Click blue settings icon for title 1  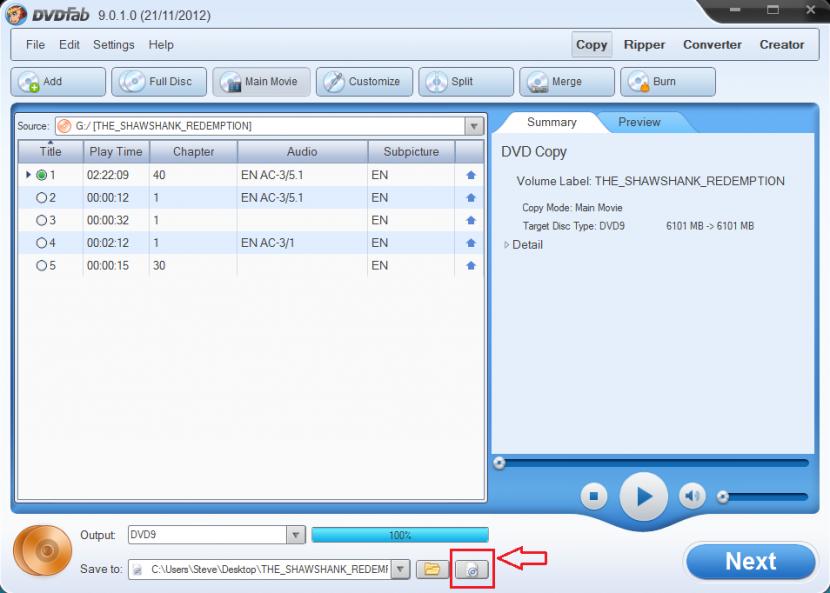tap(471, 175)
